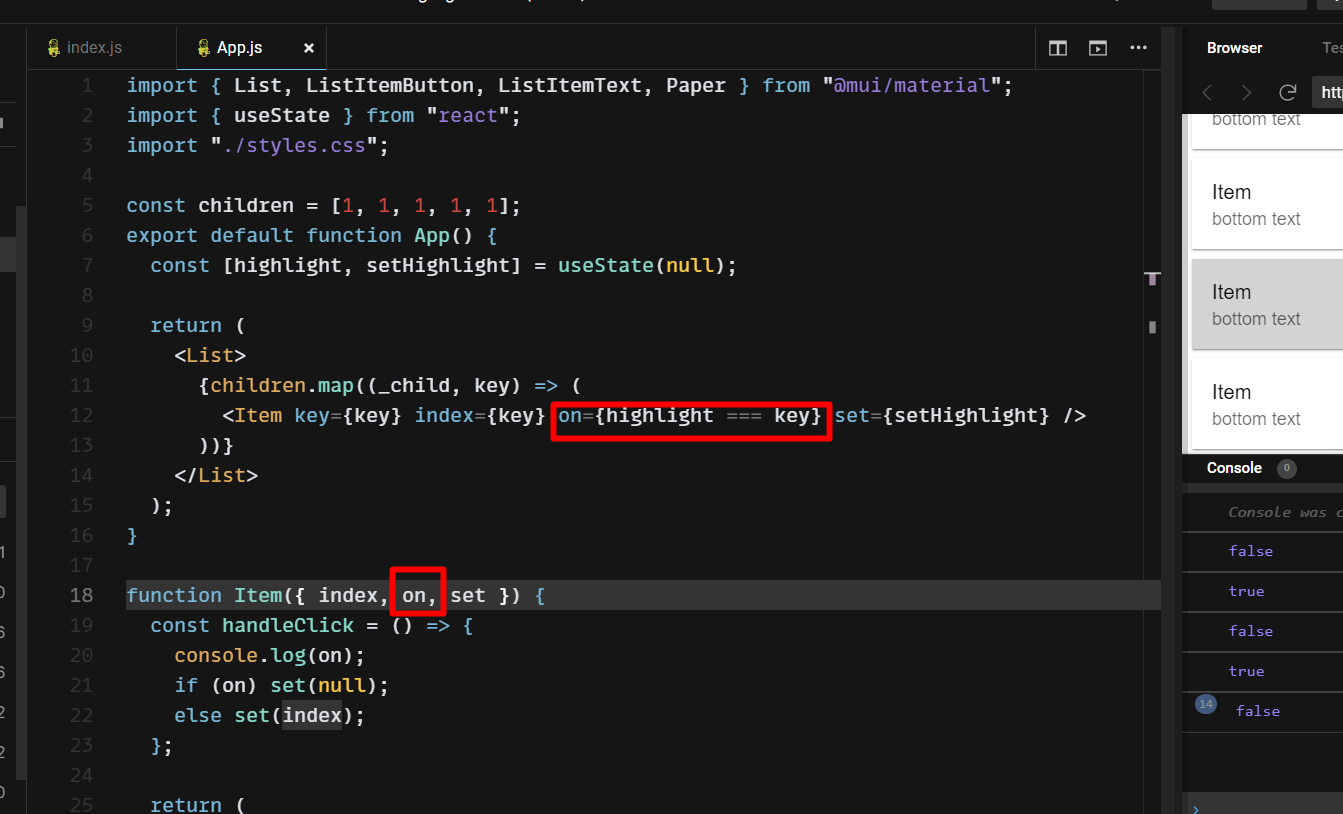
Task: Click the "react" import string
Action: pyautogui.click(x=468, y=115)
